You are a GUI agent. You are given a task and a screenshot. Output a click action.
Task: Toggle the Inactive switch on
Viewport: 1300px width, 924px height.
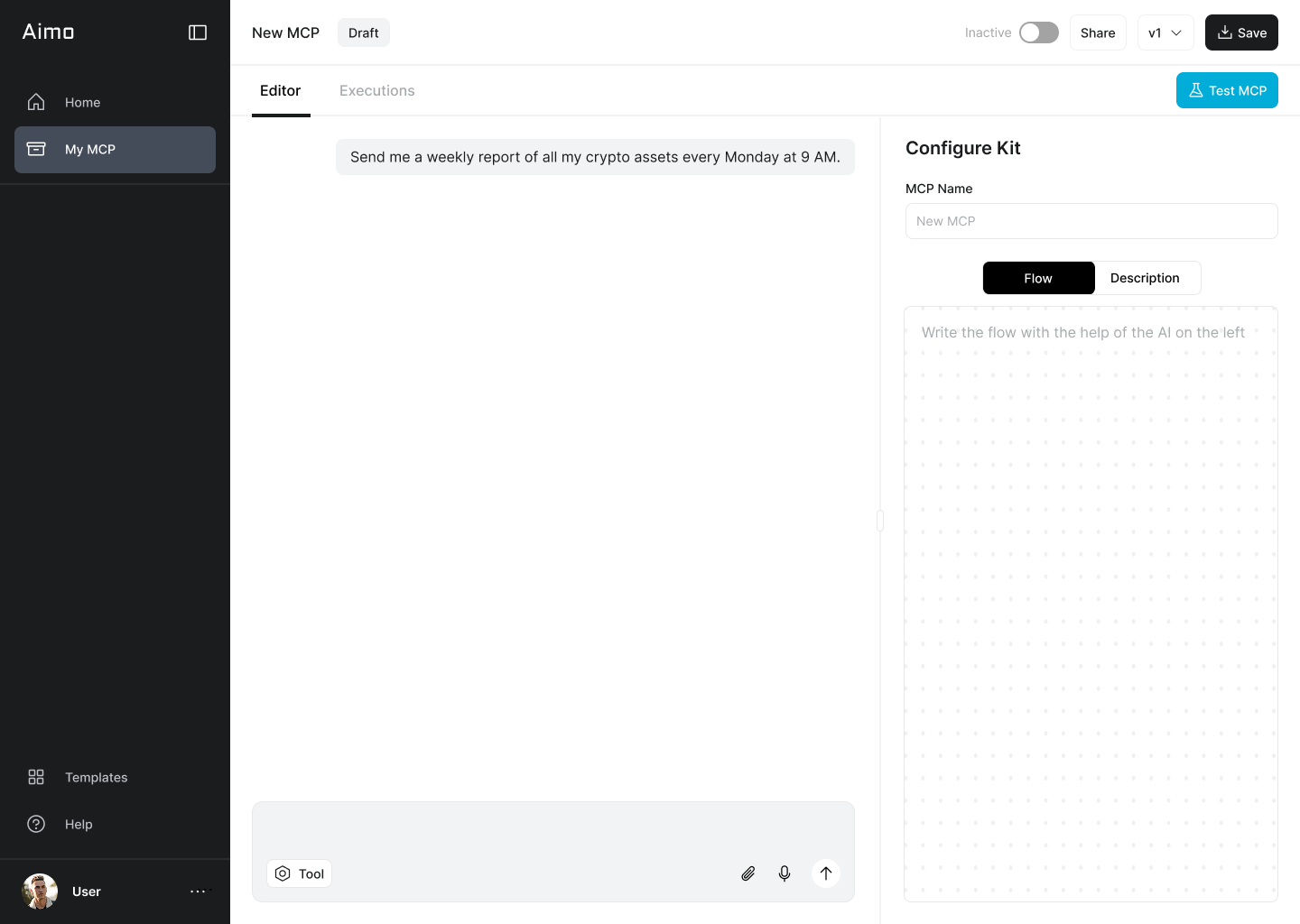pos(1039,32)
